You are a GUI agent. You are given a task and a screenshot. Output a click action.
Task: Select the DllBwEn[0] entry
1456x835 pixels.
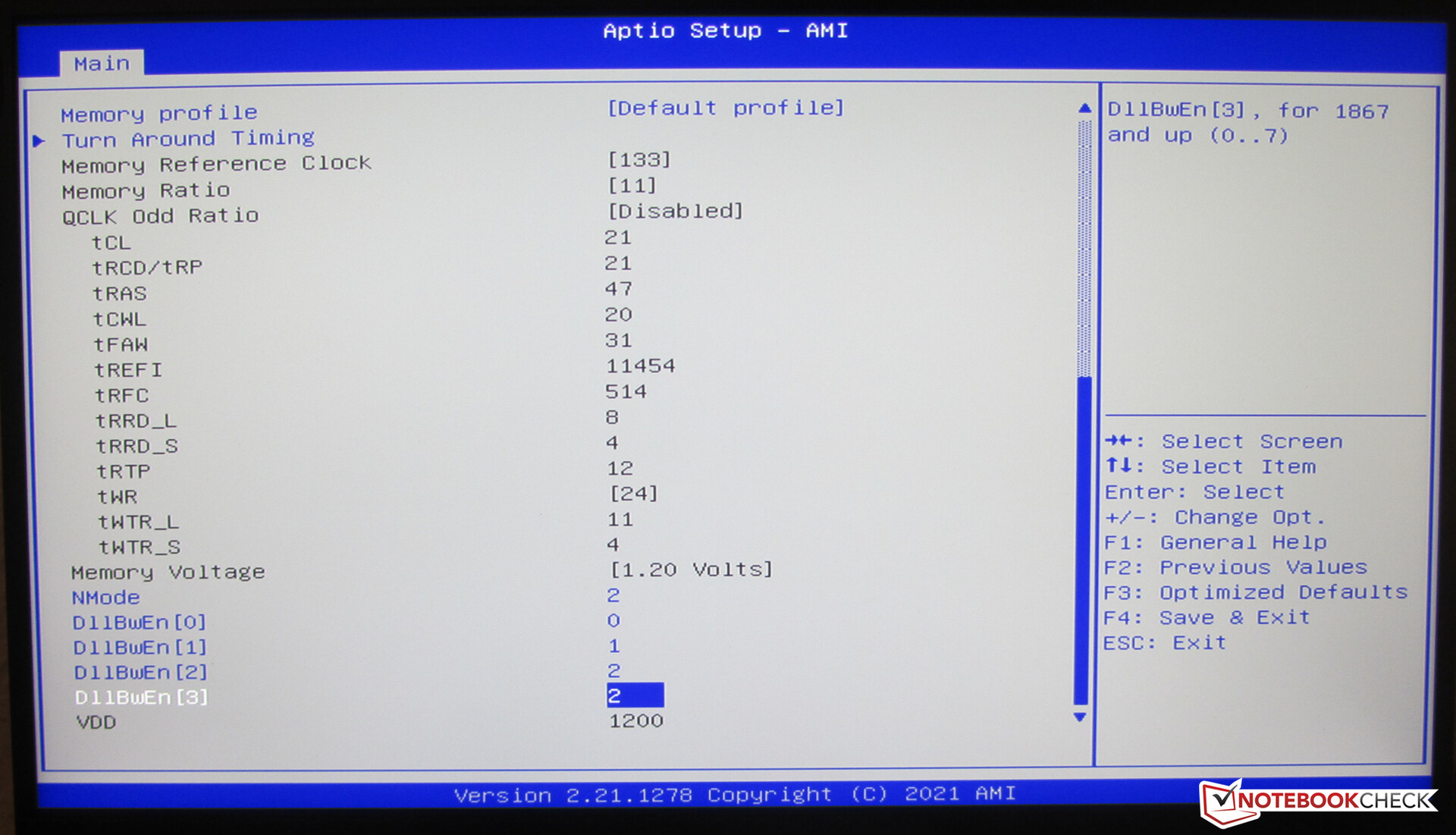click(x=139, y=623)
